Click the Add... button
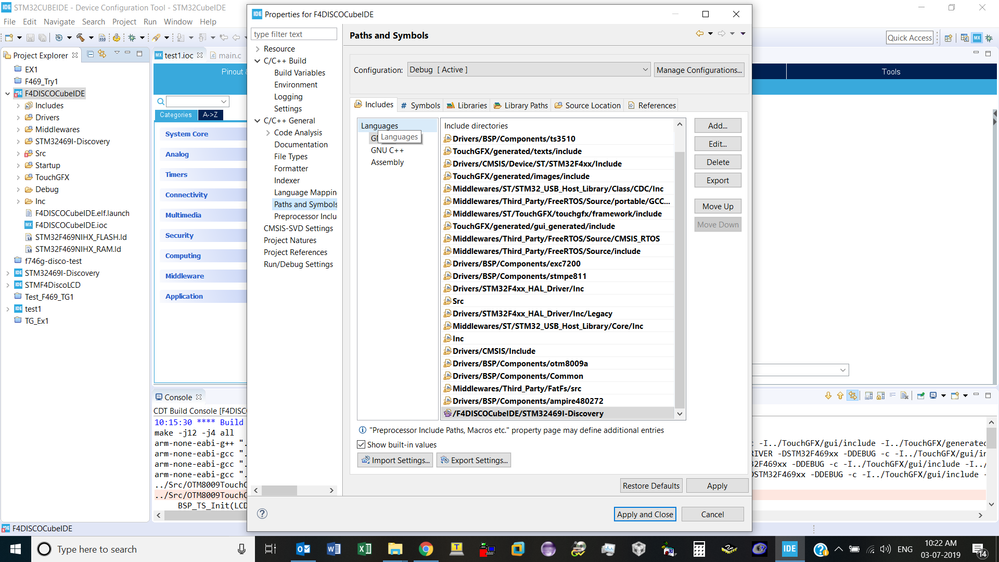 point(717,126)
